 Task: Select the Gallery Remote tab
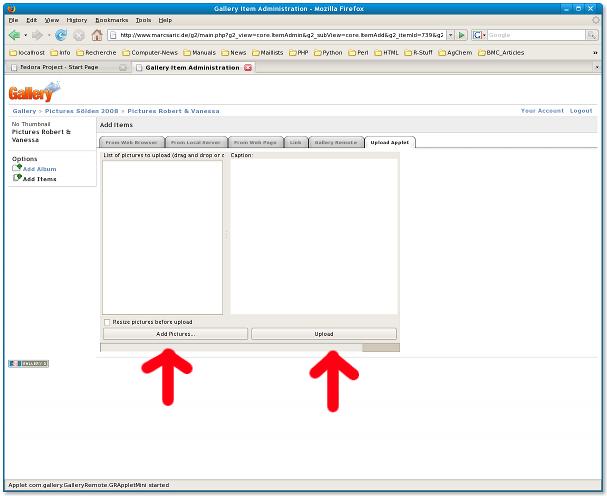tap(334, 143)
